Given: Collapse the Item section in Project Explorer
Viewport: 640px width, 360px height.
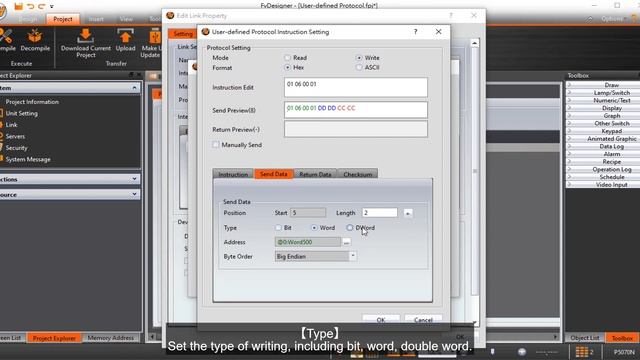Looking at the screenshot, I should pos(134,88).
